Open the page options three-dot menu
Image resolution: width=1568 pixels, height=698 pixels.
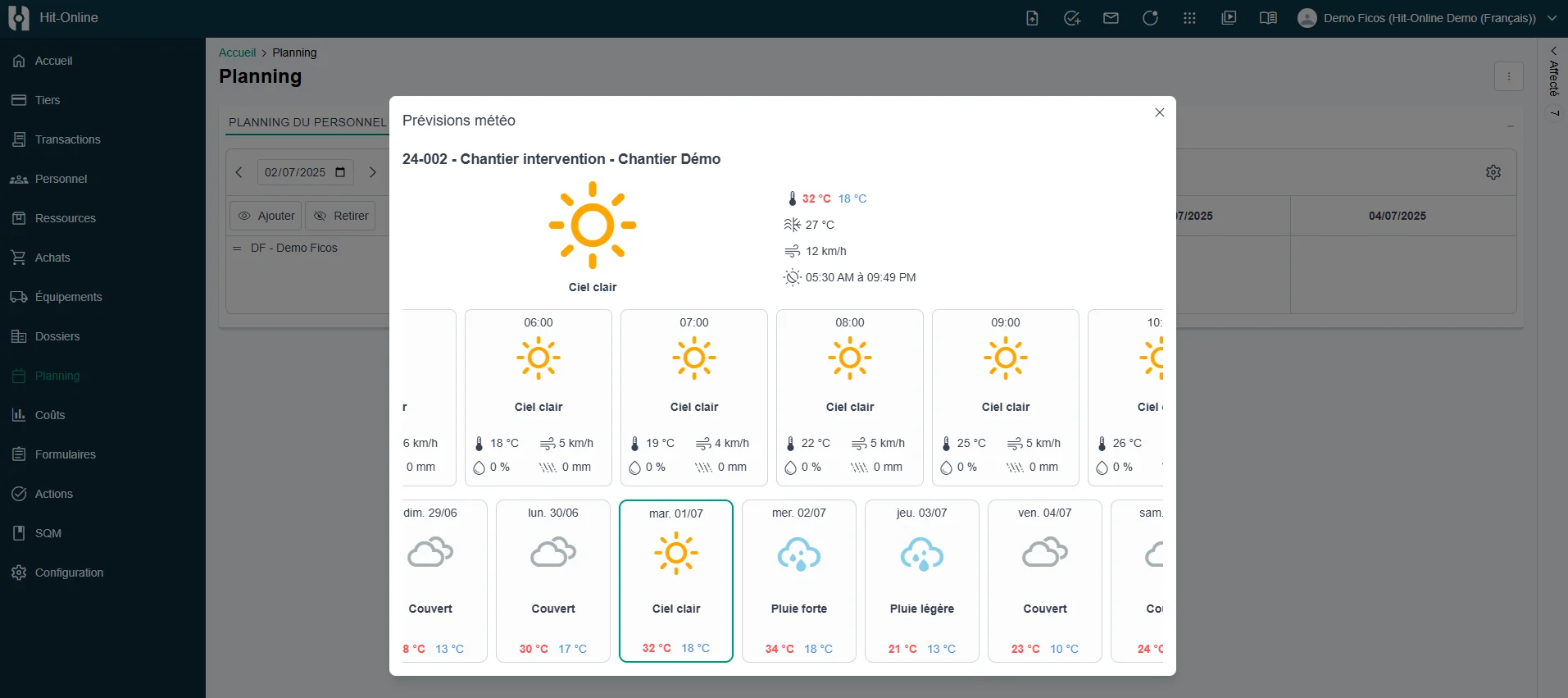(x=1509, y=76)
